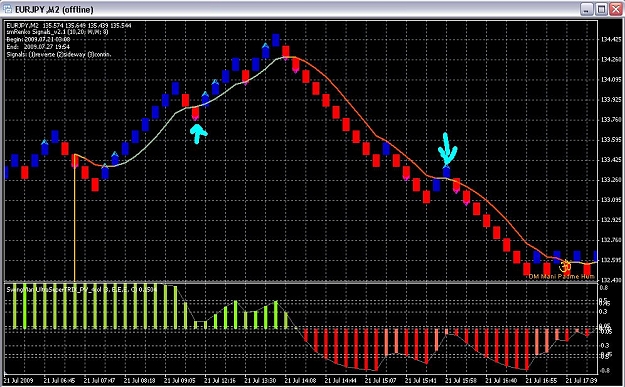Maximize the EURJPY,M2 chart window

tap(601, 9)
